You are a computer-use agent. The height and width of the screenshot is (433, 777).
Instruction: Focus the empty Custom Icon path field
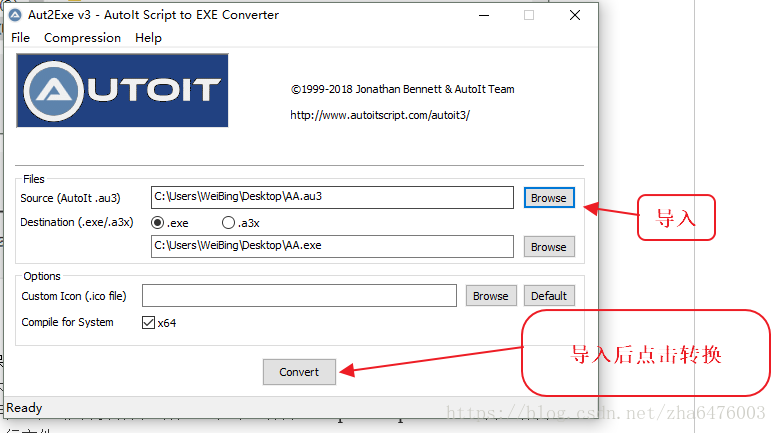pyautogui.click(x=299, y=295)
